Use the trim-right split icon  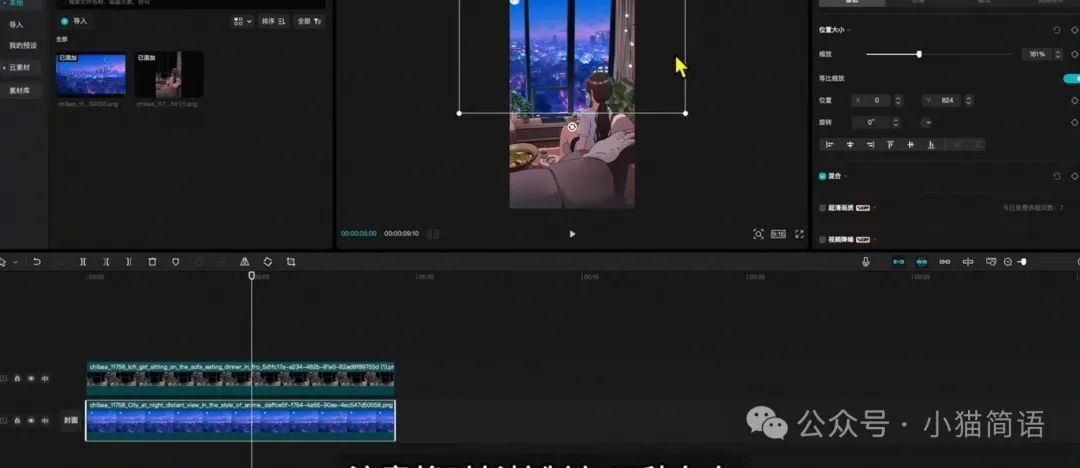pyautogui.click(x=129, y=262)
